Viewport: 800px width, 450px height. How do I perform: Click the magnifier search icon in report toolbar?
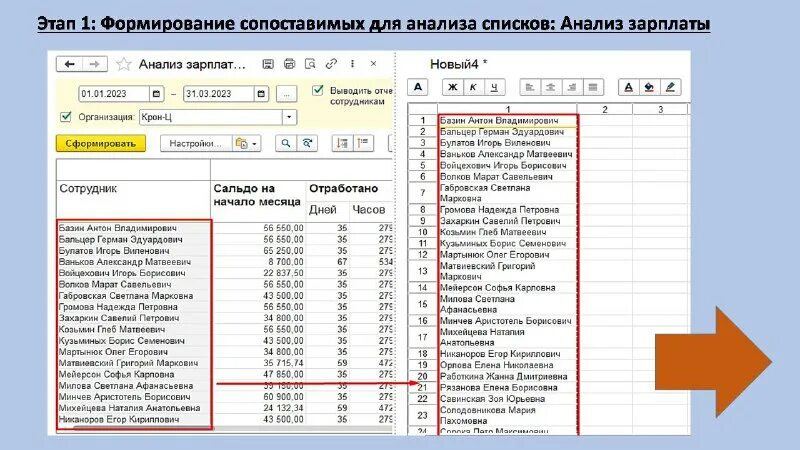286,143
